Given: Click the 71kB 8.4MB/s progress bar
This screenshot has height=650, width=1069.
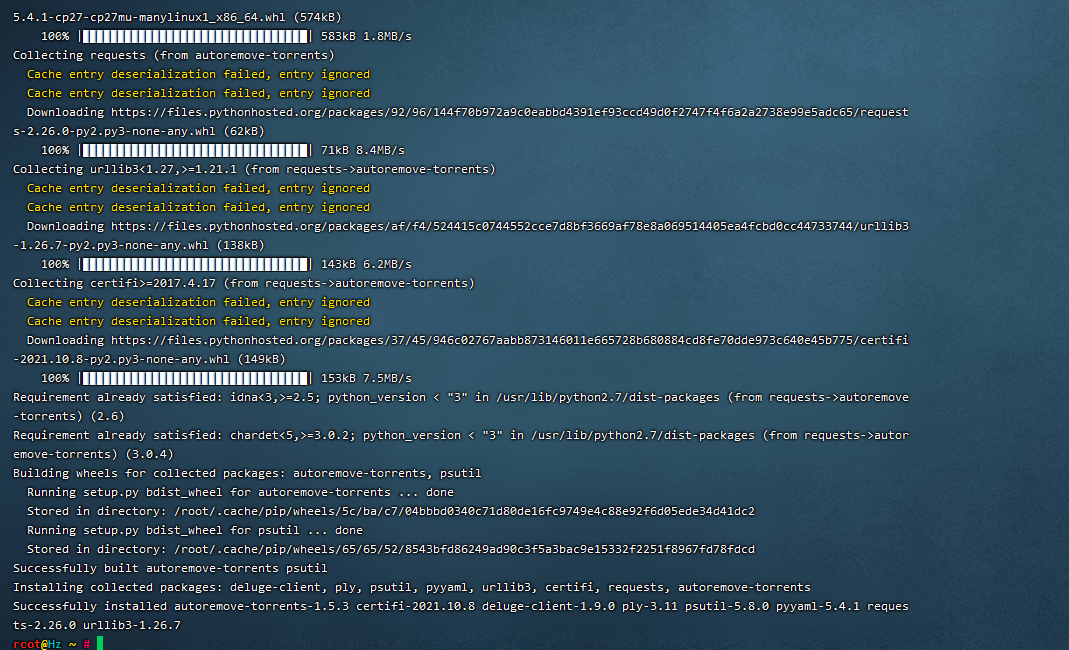Looking at the screenshot, I should point(196,150).
